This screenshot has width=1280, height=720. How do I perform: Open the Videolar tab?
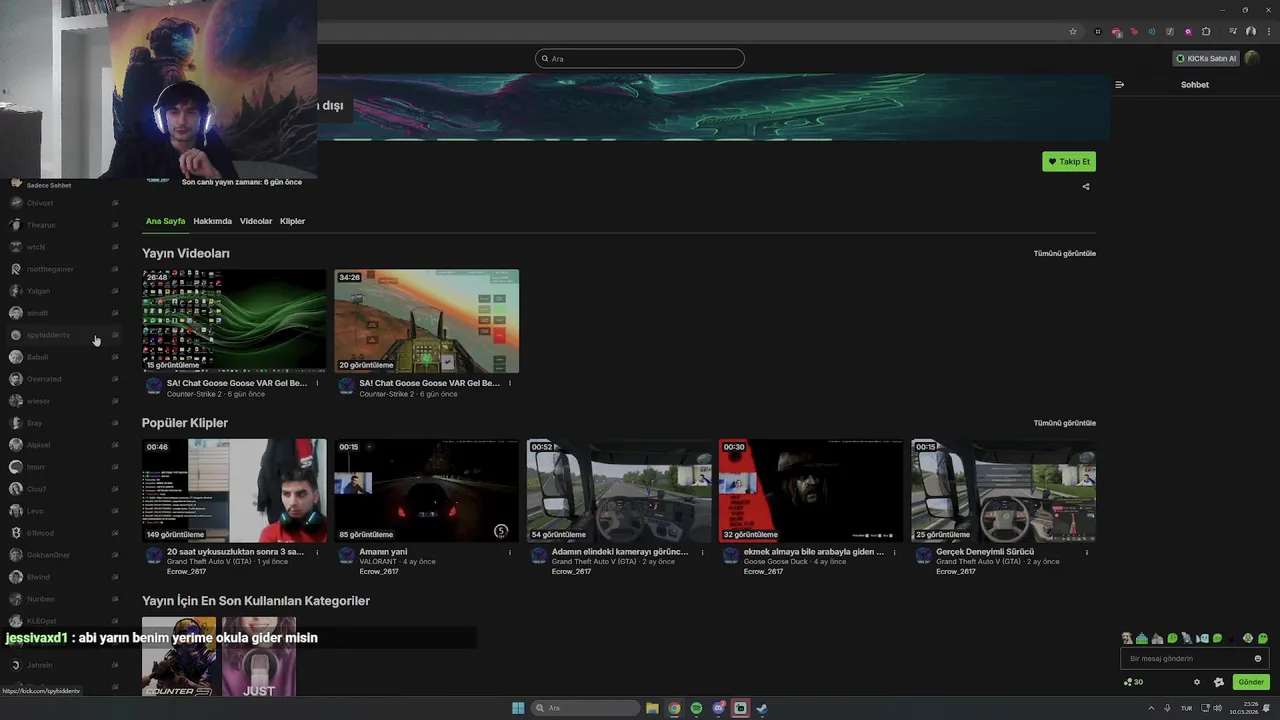[256, 221]
